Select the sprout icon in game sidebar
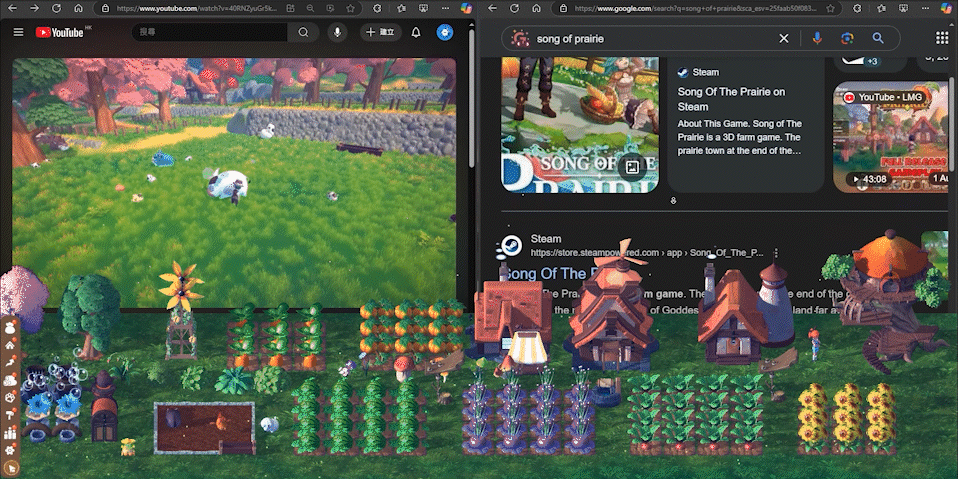958x479 pixels. (x=10, y=363)
